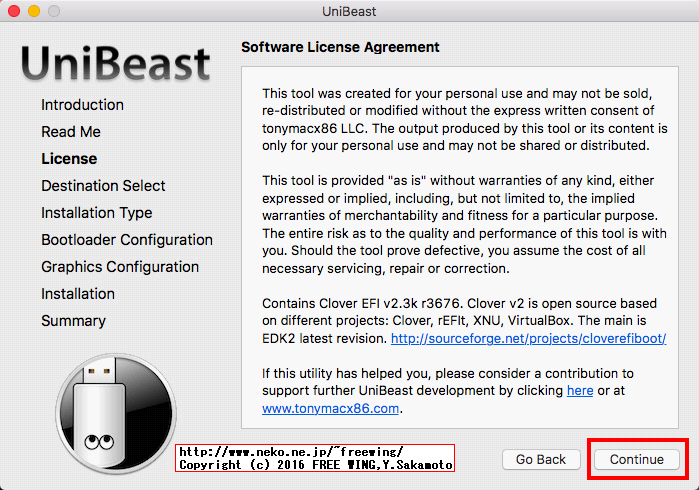699x490 pixels.
Task: Select the Read Me step
Action: [71, 132]
